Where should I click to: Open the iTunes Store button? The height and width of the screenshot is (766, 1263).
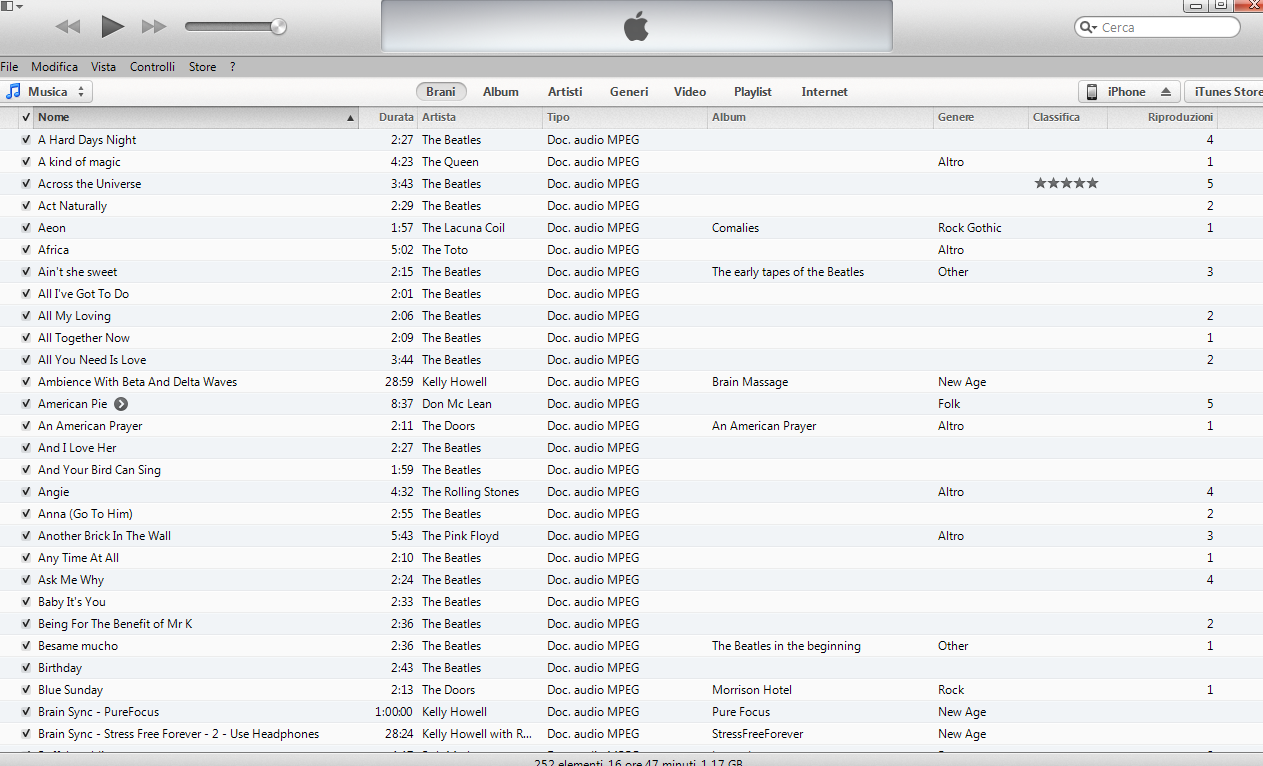pos(1227,92)
